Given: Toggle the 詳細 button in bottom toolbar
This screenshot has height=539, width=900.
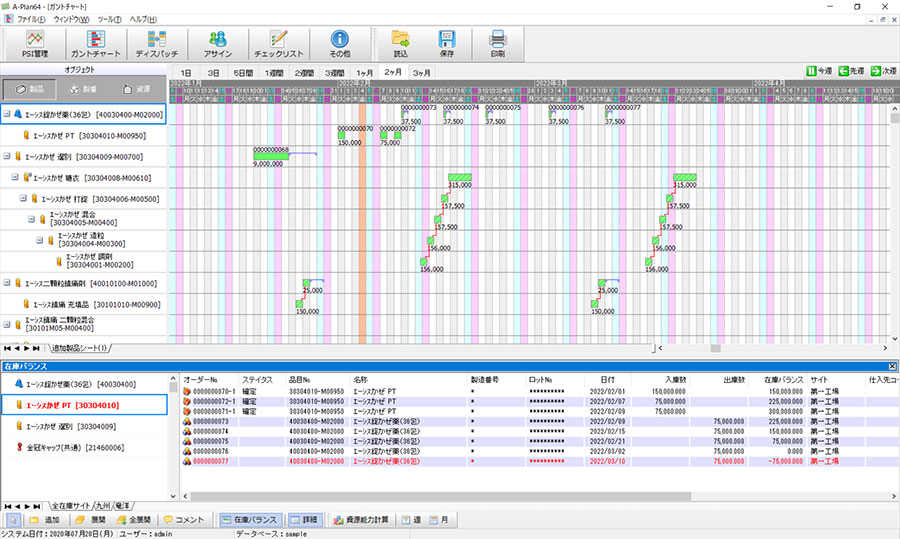Looking at the screenshot, I should coord(307,520).
